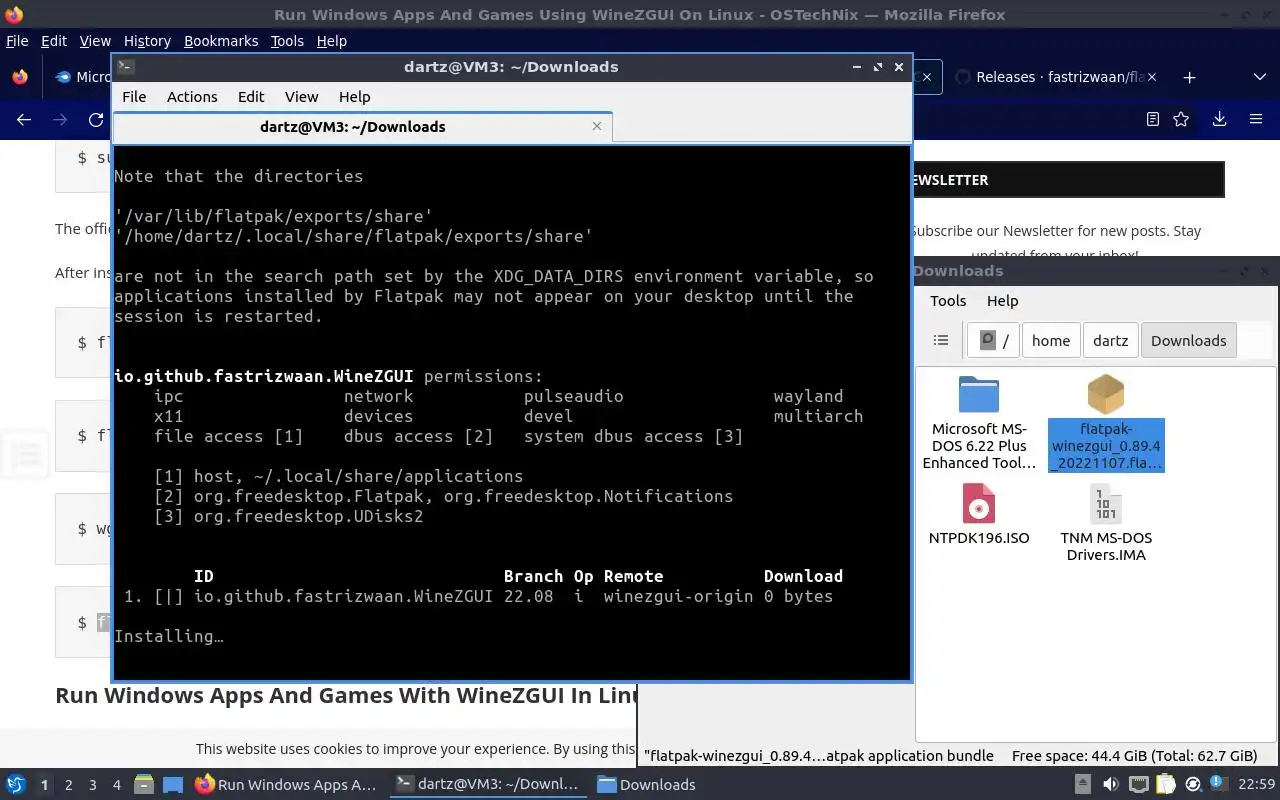
Task: Open the Firefox hamburger application menu
Action: pos(1256,119)
